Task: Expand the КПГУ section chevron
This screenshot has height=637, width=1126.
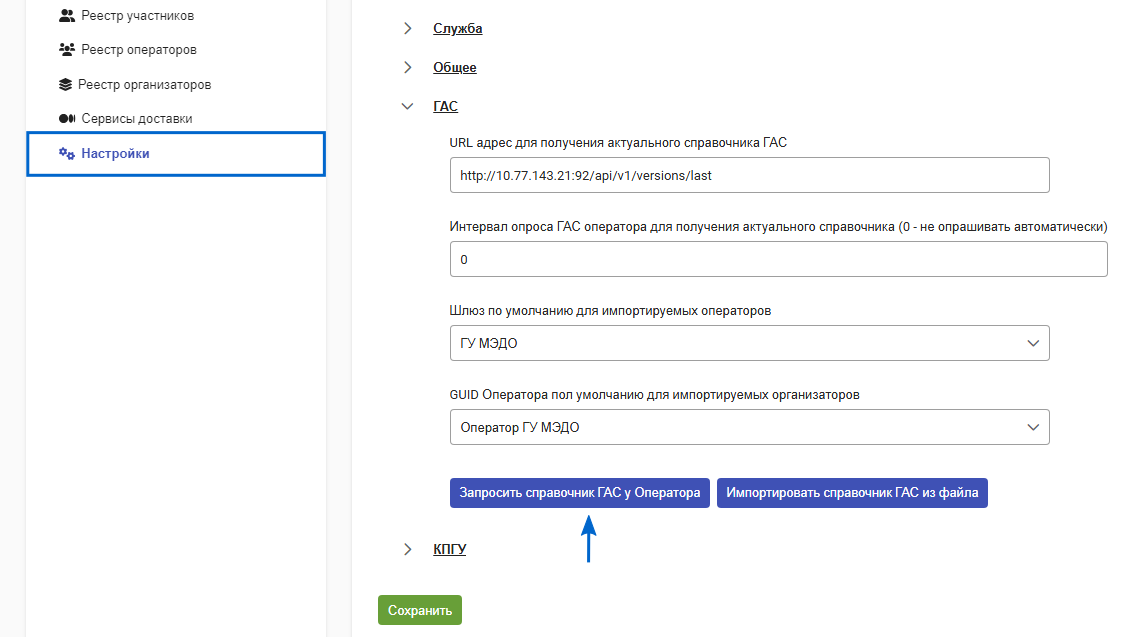Action: pos(407,549)
